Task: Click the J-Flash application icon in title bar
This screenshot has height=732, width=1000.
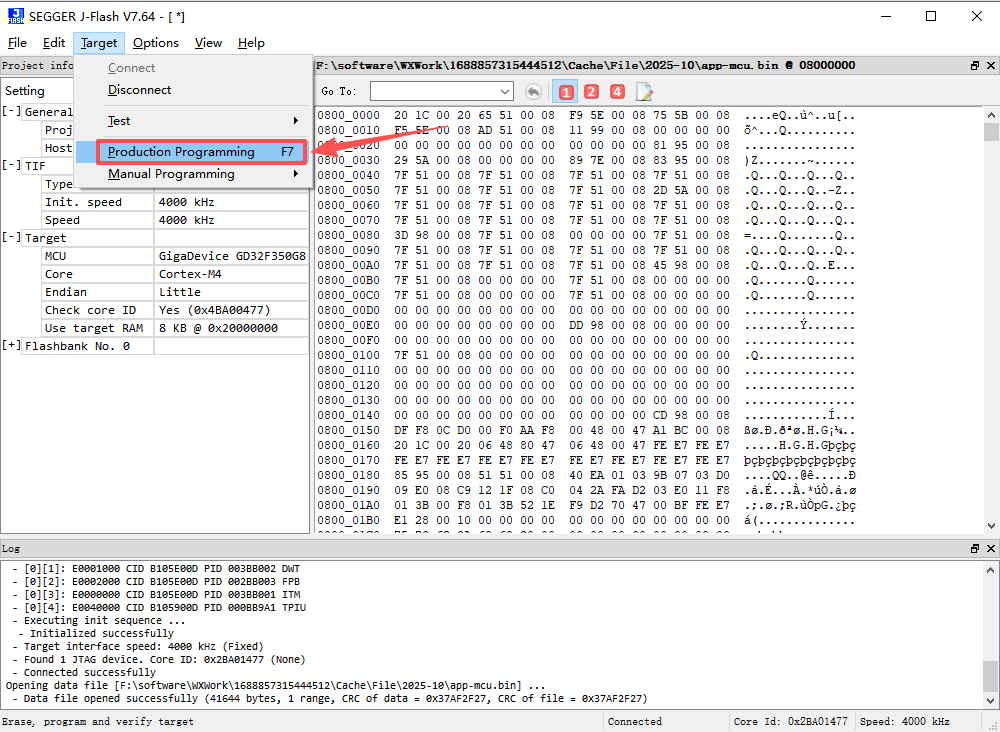Action: [15, 17]
